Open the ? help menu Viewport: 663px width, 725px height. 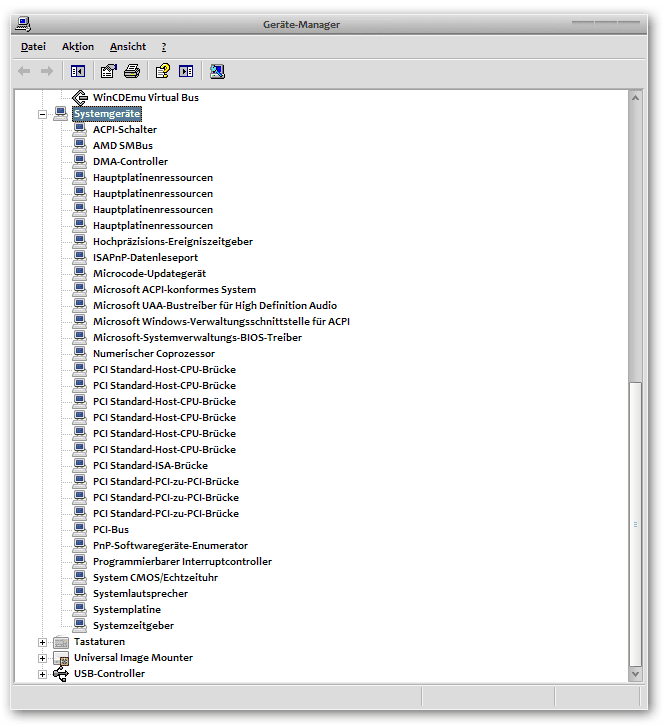(164, 47)
